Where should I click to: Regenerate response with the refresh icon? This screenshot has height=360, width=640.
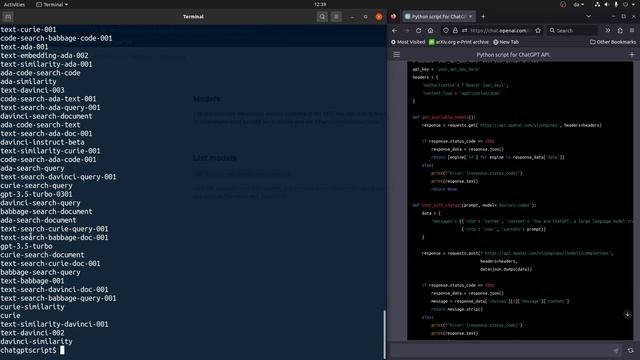tap(631, 351)
